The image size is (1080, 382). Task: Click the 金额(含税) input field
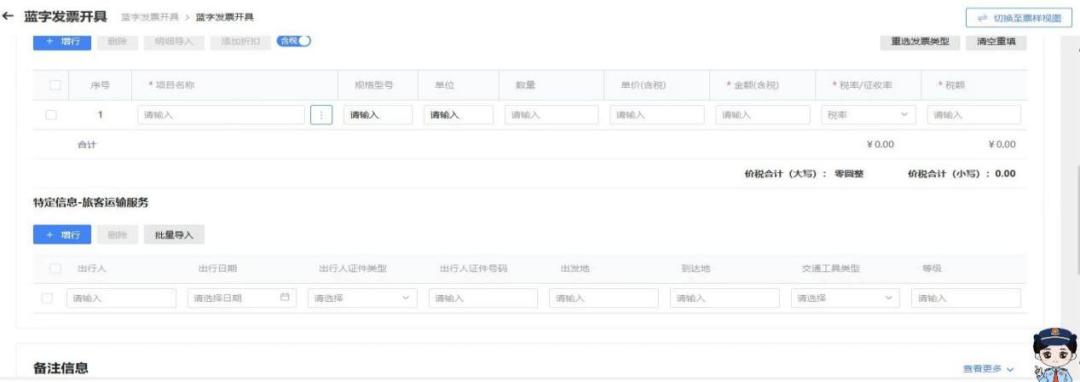pyautogui.click(x=763, y=115)
